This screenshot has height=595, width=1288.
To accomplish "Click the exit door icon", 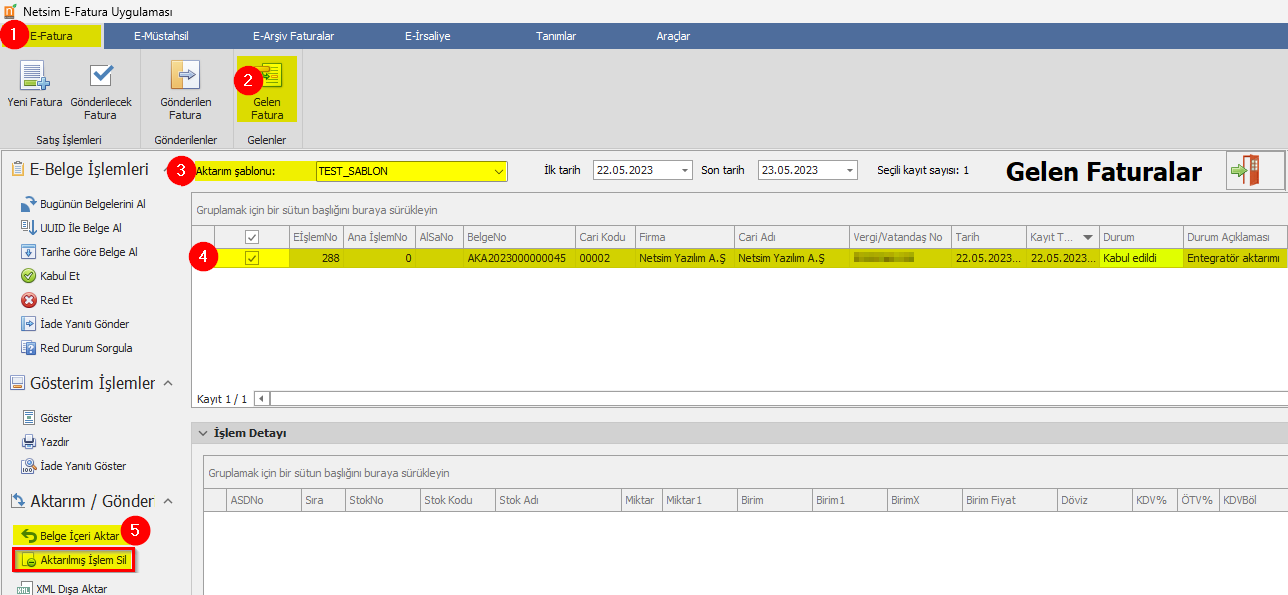I will 1255,171.
